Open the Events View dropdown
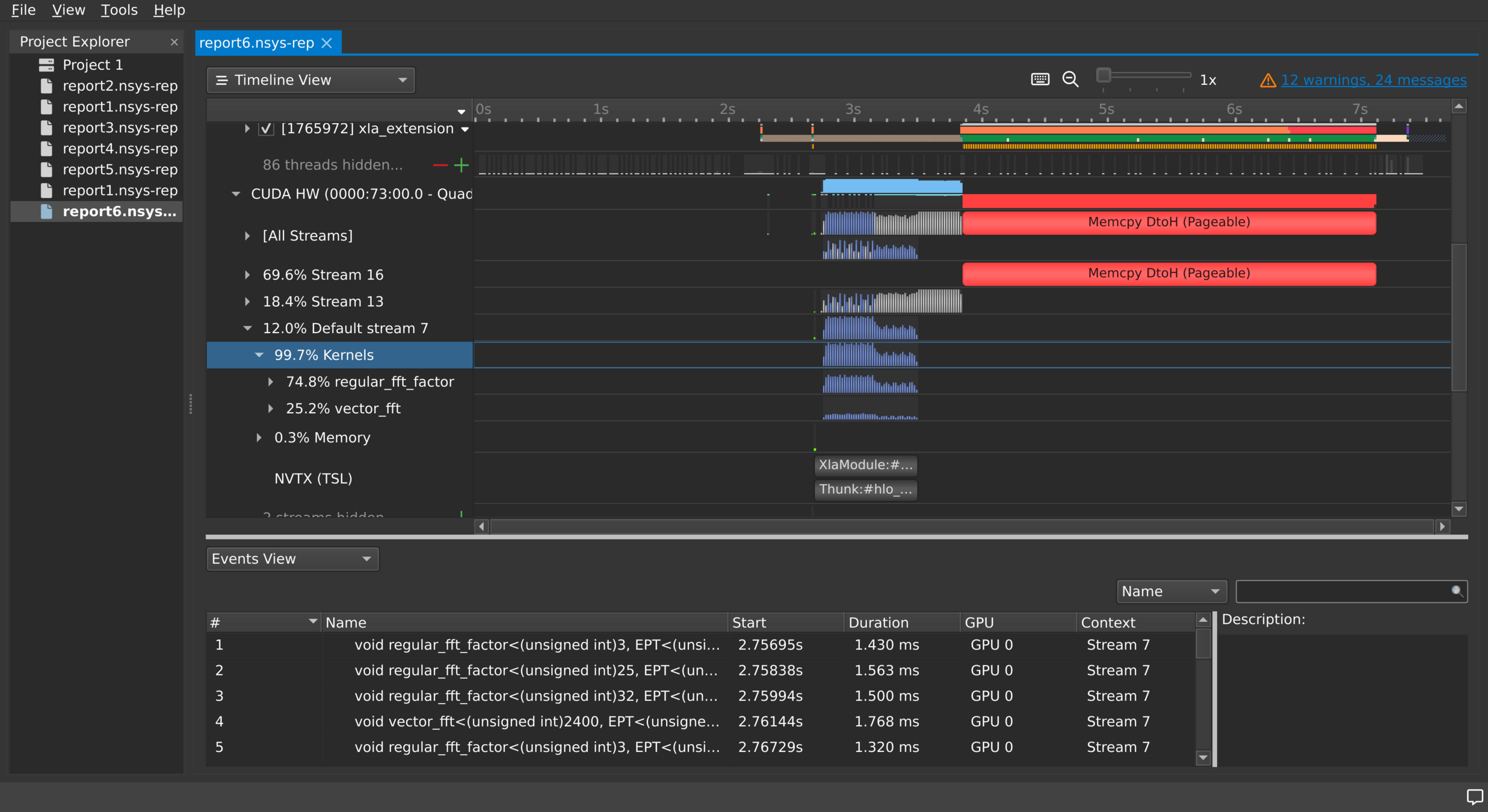Image resolution: width=1488 pixels, height=812 pixels. pyautogui.click(x=292, y=559)
